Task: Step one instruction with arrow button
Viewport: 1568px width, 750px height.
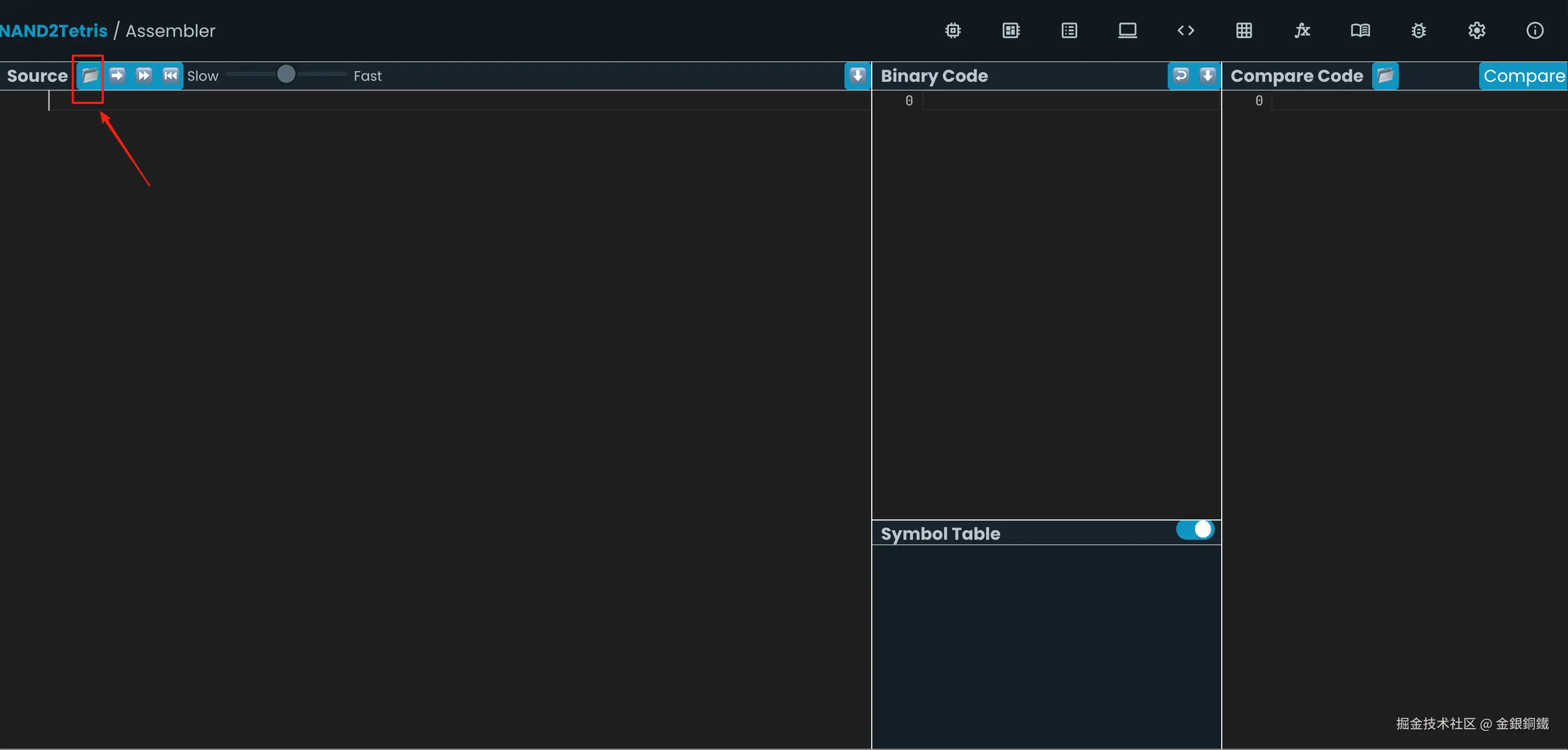Action: 117,75
